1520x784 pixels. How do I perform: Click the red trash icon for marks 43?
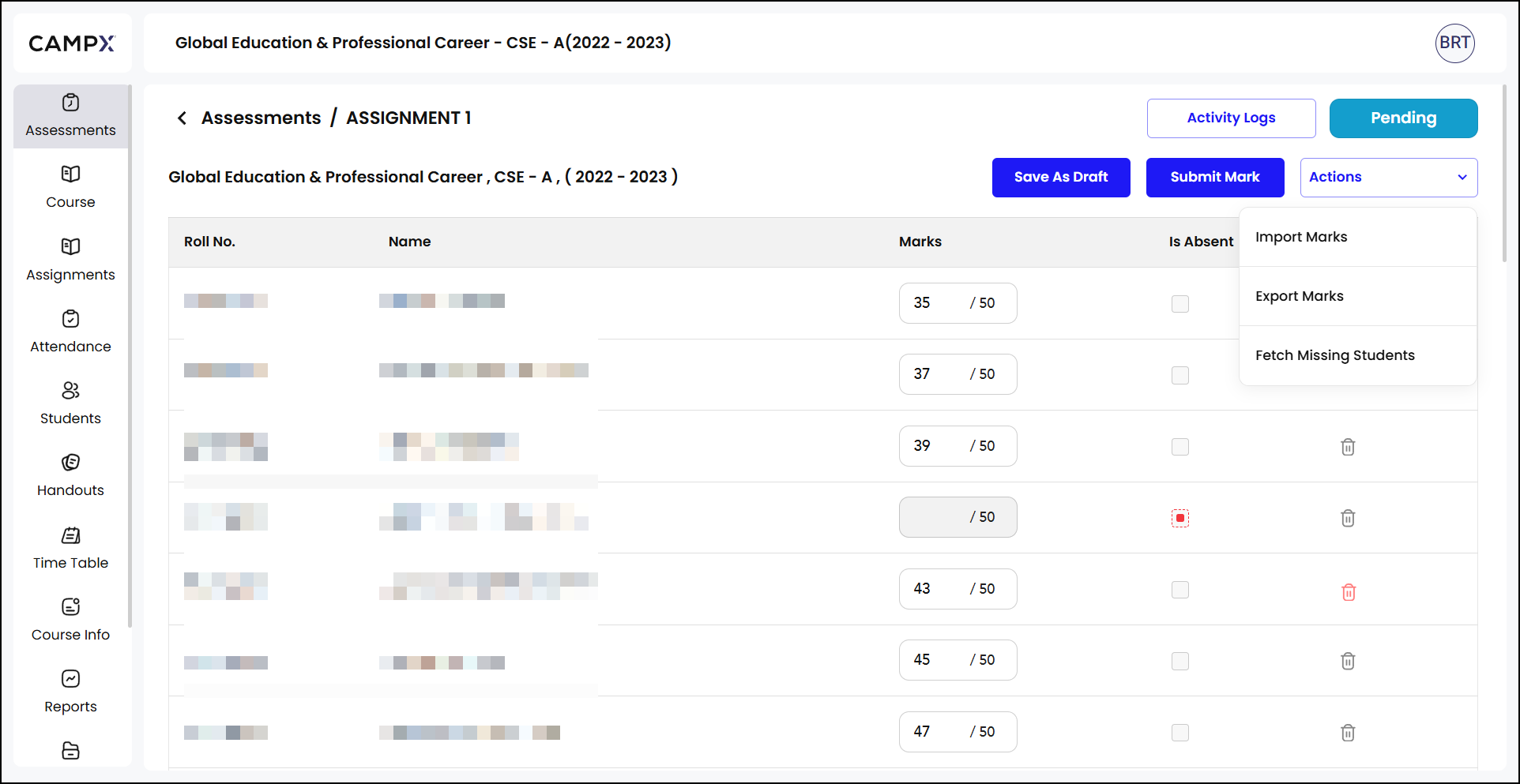1348,591
